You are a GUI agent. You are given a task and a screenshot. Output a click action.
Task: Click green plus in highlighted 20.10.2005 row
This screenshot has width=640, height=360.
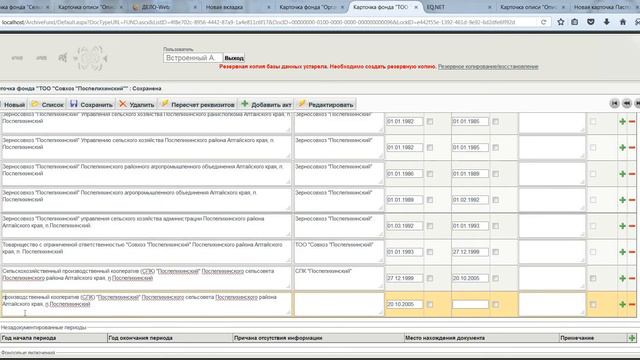(x=622, y=304)
